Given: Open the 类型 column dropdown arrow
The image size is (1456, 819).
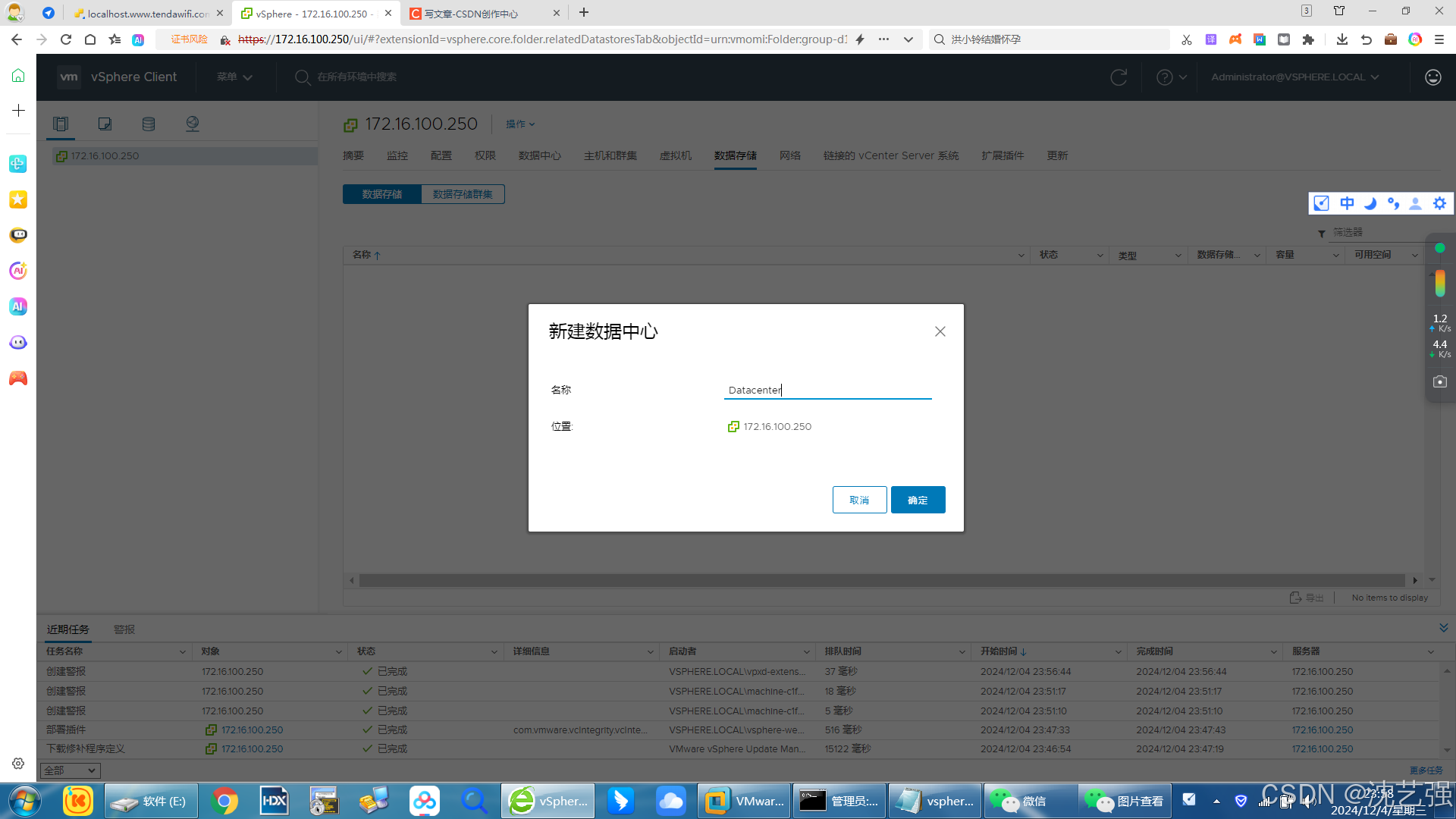Looking at the screenshot, I should click(1178, 256).
